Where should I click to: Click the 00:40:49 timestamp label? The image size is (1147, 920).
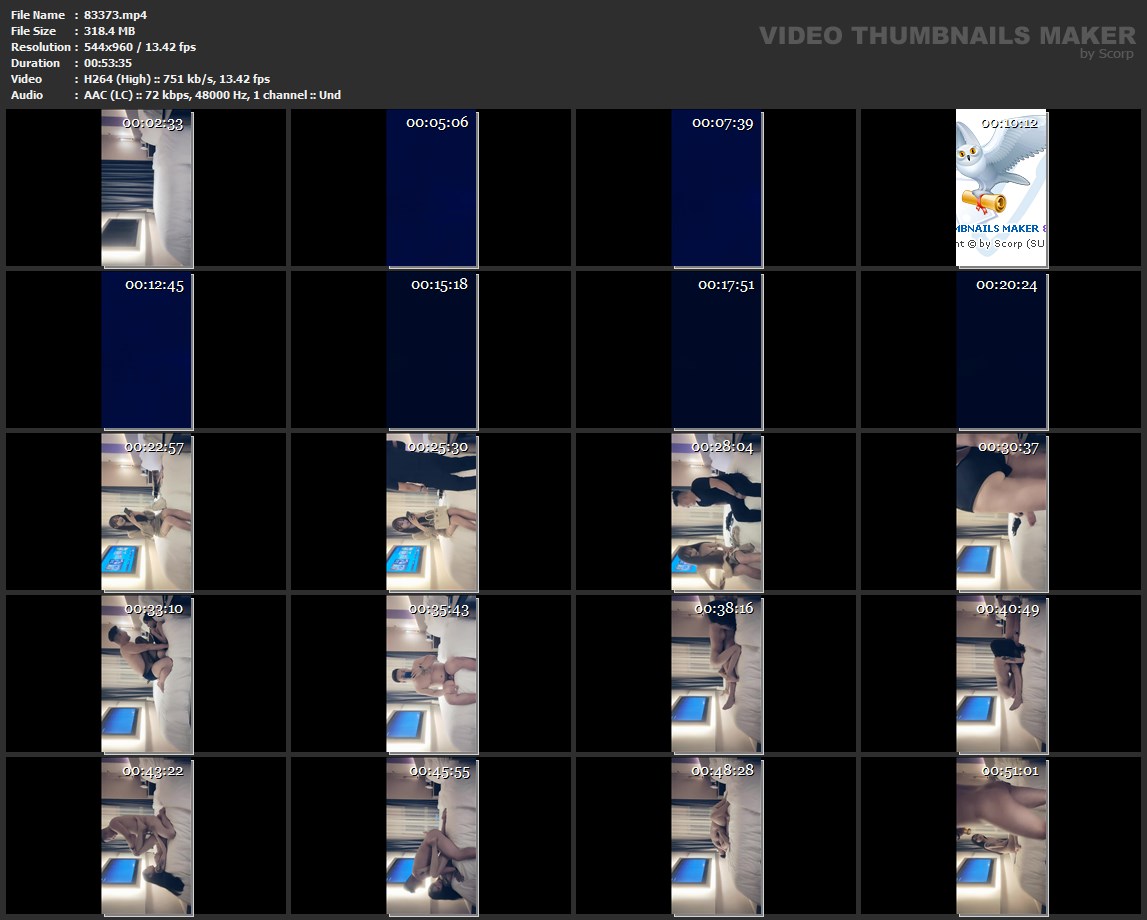point(1007,608)
